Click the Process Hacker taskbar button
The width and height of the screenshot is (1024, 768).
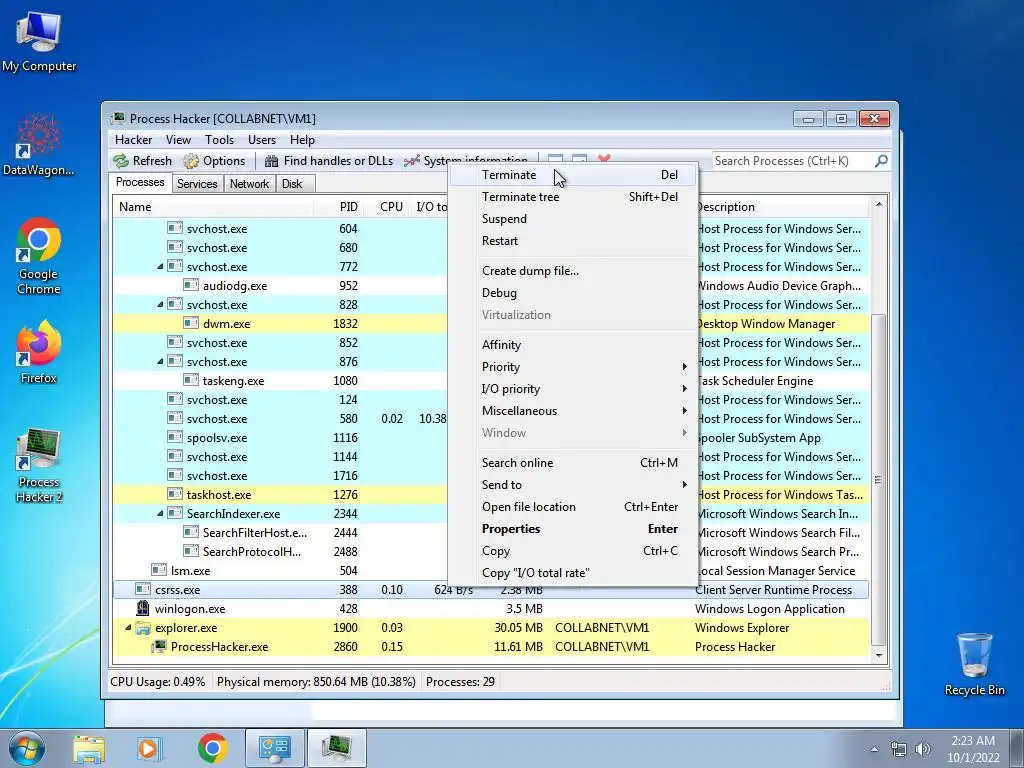pyautogui.click(x=336, y=748)
